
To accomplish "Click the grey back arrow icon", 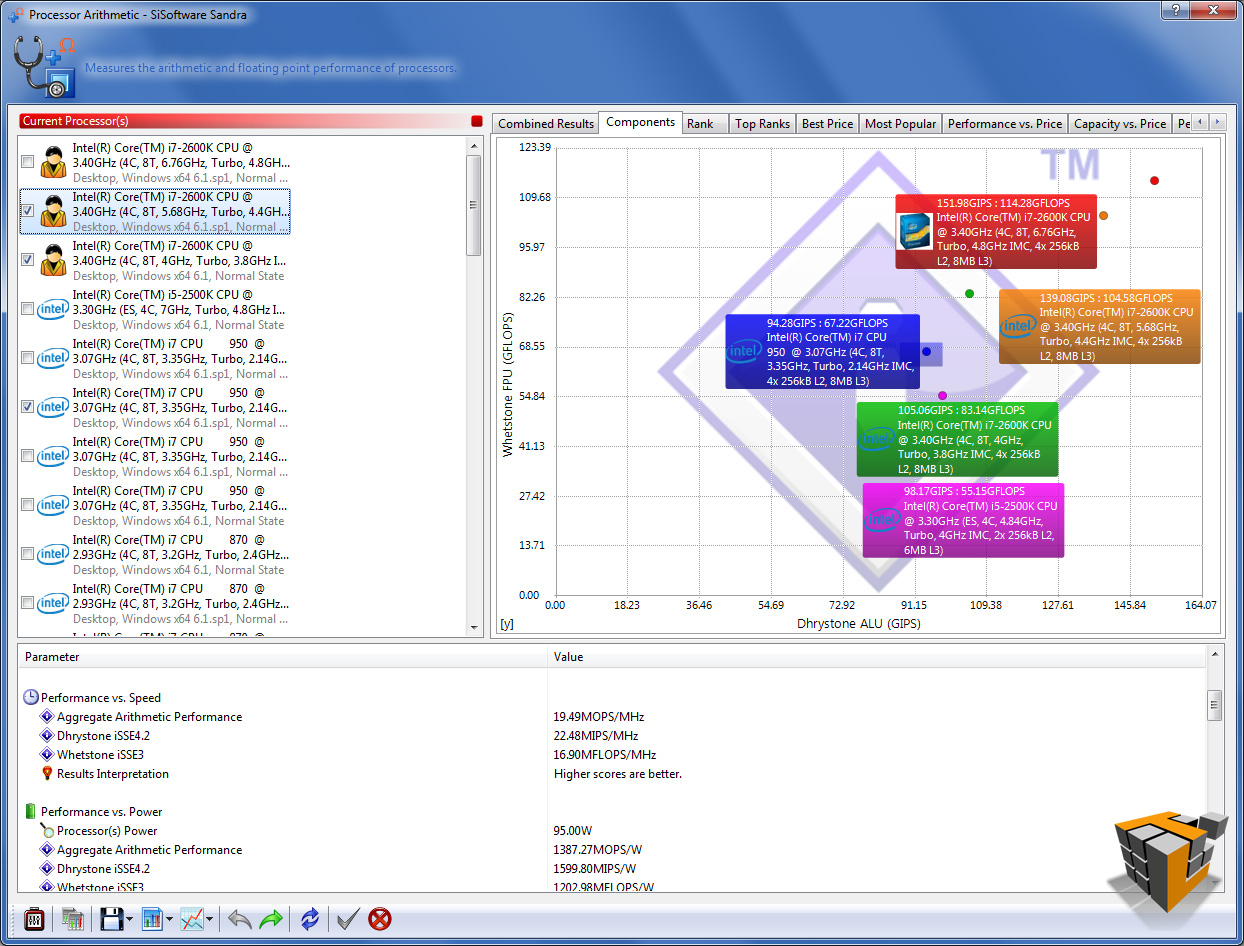I will (x=239, y=918).
